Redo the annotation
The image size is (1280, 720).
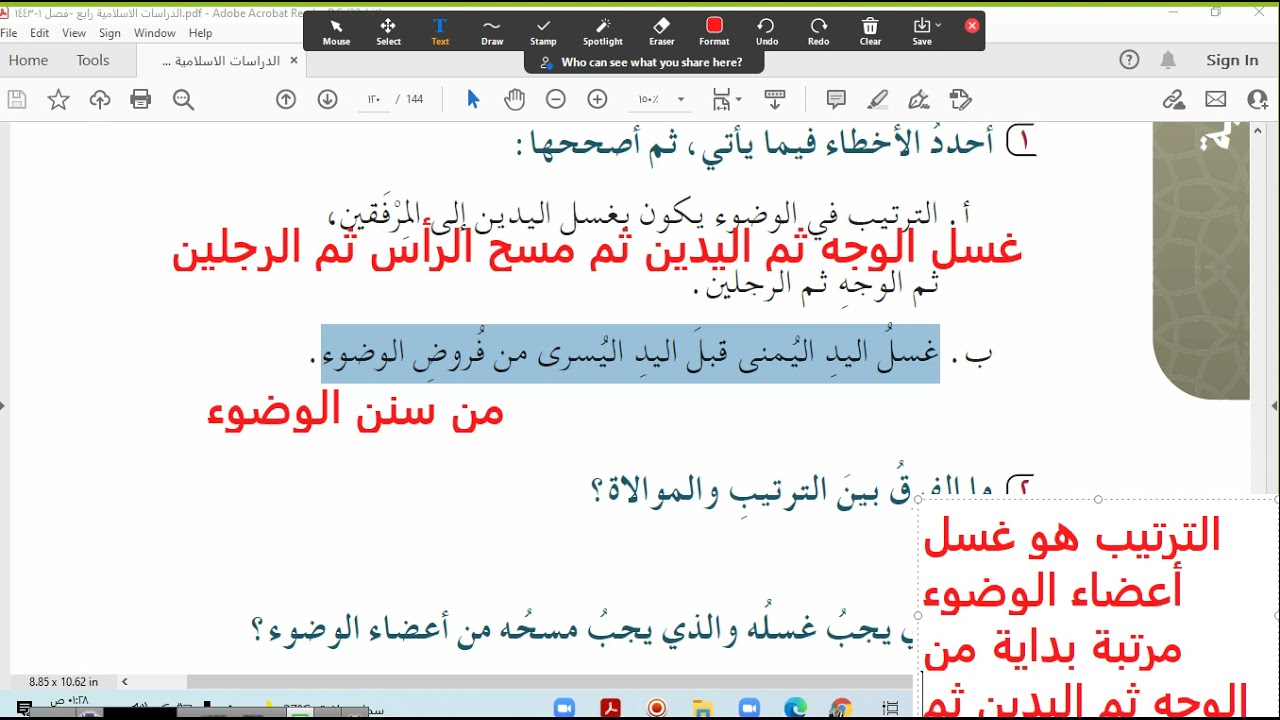point(818,32)
